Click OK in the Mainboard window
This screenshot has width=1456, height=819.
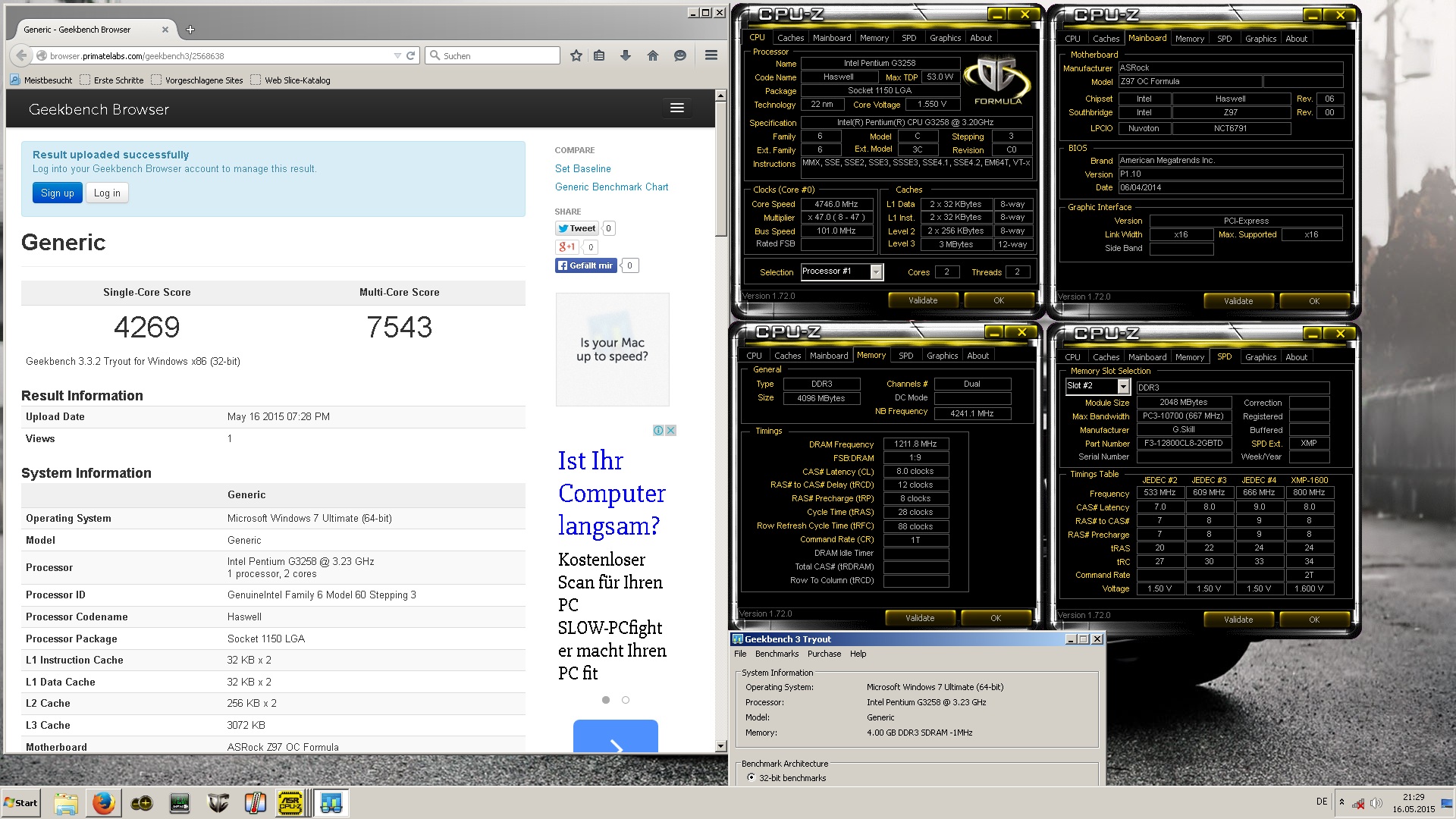click(x=1314, y=301)
